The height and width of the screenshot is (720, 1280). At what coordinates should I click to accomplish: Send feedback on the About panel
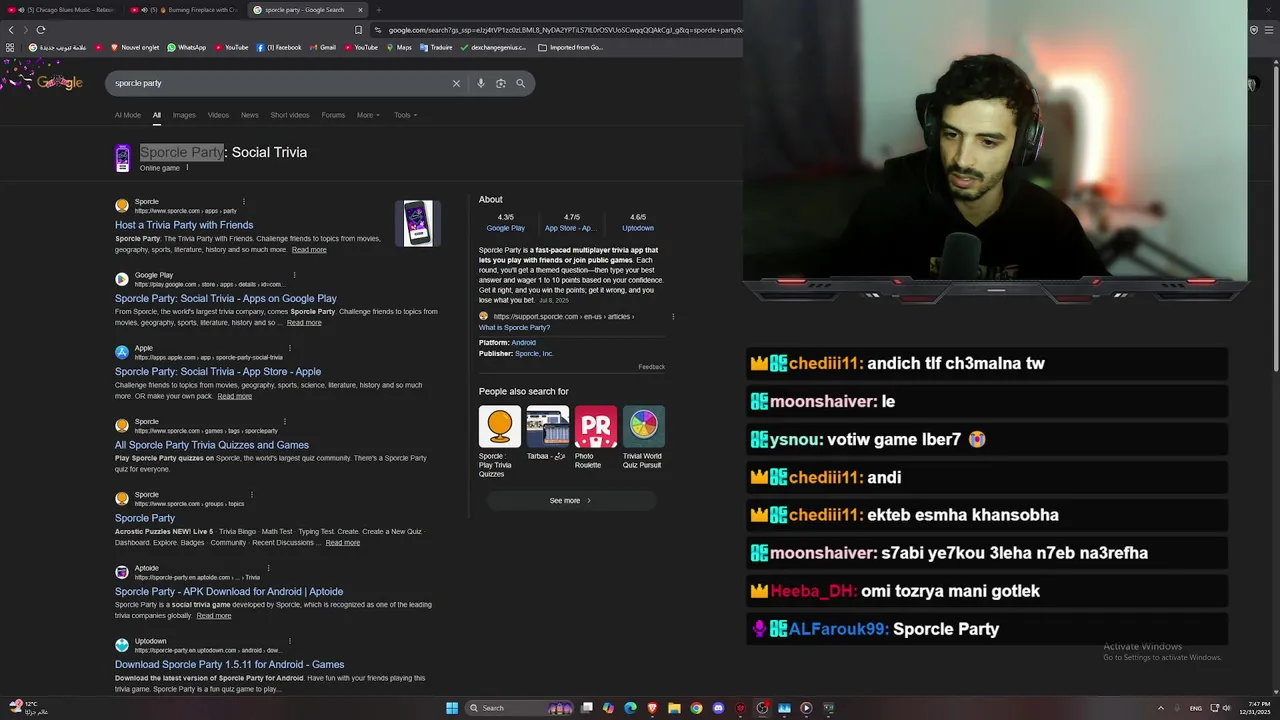tap(652, 367)
